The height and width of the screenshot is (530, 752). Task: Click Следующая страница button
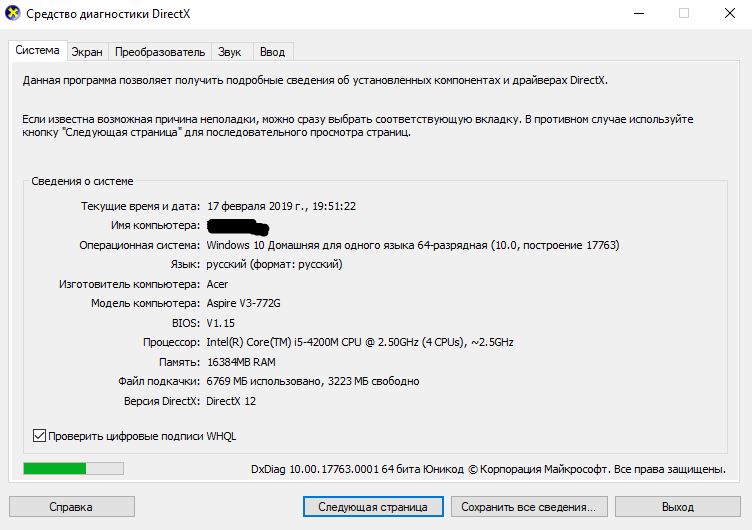pyautogui.click(x=373, y=506)
